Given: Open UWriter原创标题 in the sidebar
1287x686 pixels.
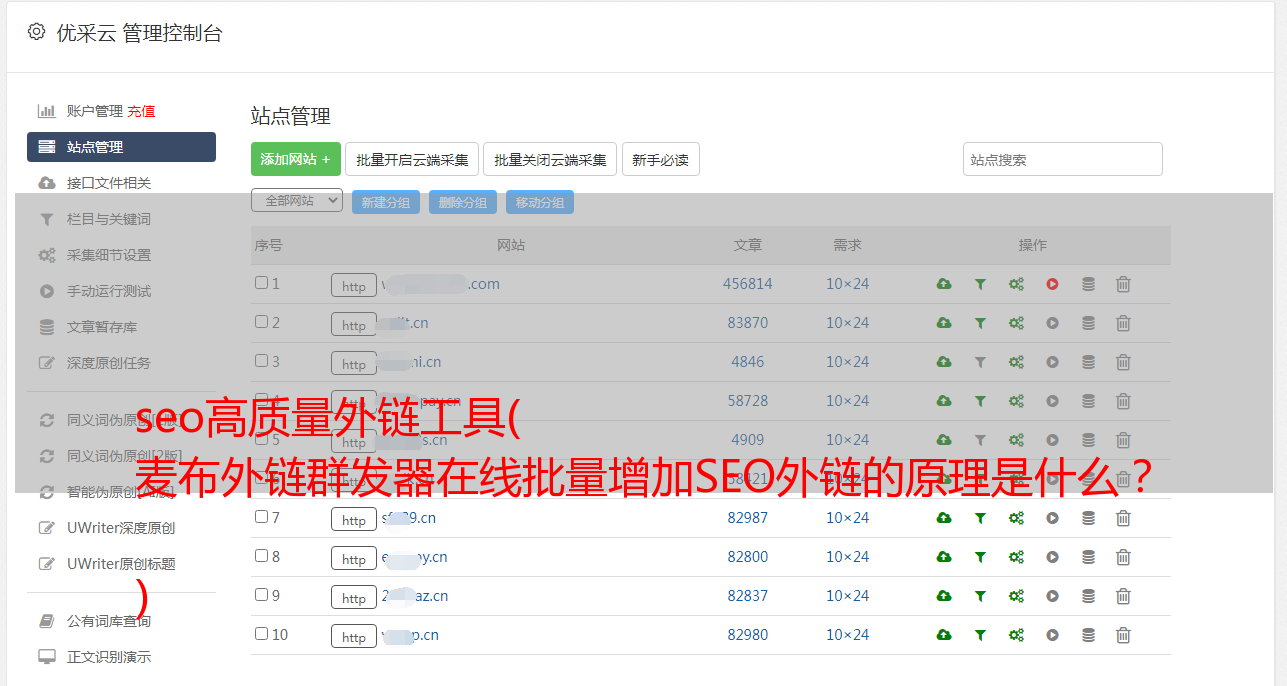Looking at the screenshot, I should pyautogui.click(x=121, y=564).
